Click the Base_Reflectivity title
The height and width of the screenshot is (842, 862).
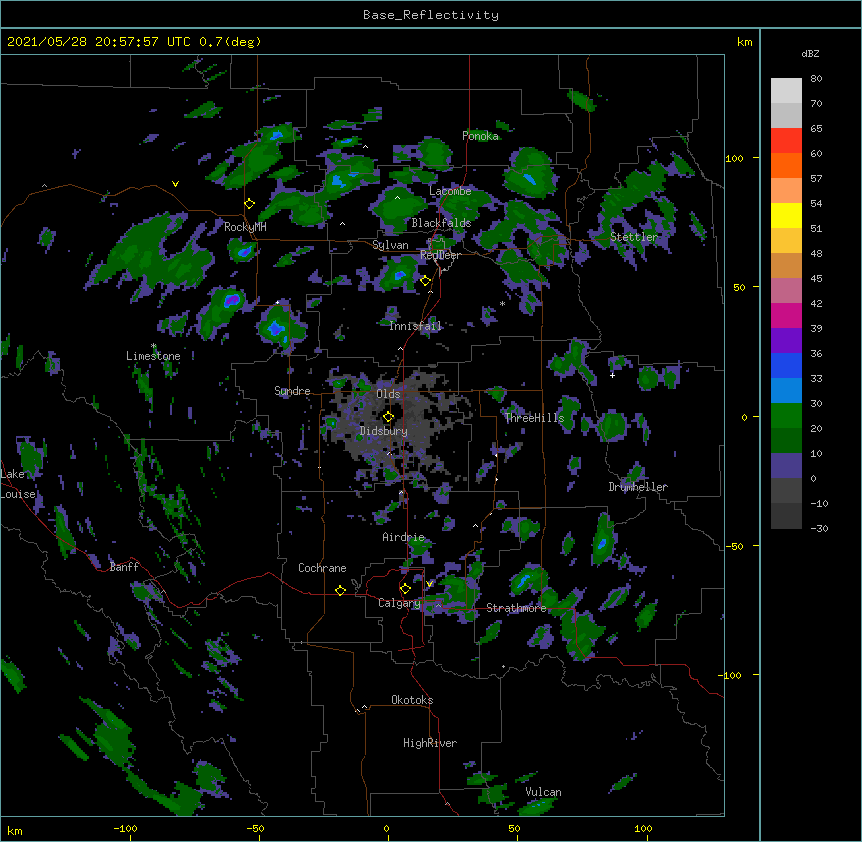click(431, 15)
